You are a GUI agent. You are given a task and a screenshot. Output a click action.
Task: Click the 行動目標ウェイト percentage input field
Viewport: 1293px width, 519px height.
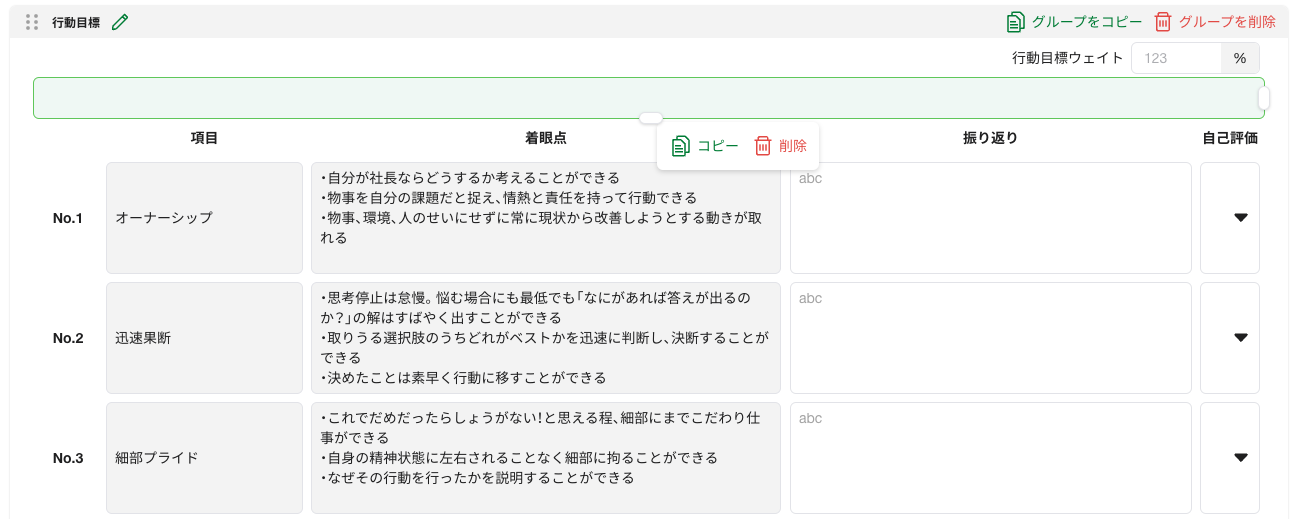click(x=1175, y=58)
